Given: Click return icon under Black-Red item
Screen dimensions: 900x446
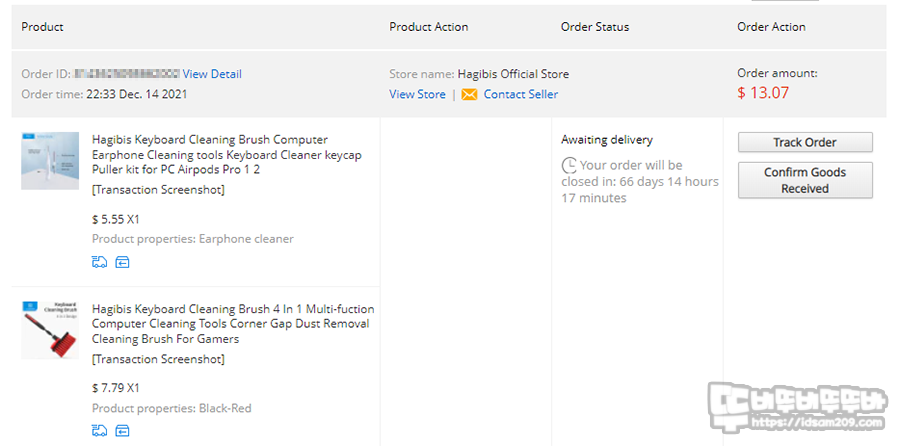Looking at the screenshot, I should (x=122, y=431).
